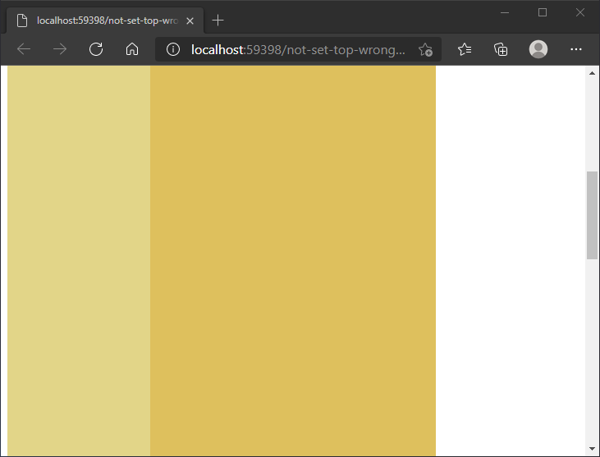Image resolution: width=600 pixels, height=457 pixels.
Task: Reload the current page
Action: tap(96, 49)
